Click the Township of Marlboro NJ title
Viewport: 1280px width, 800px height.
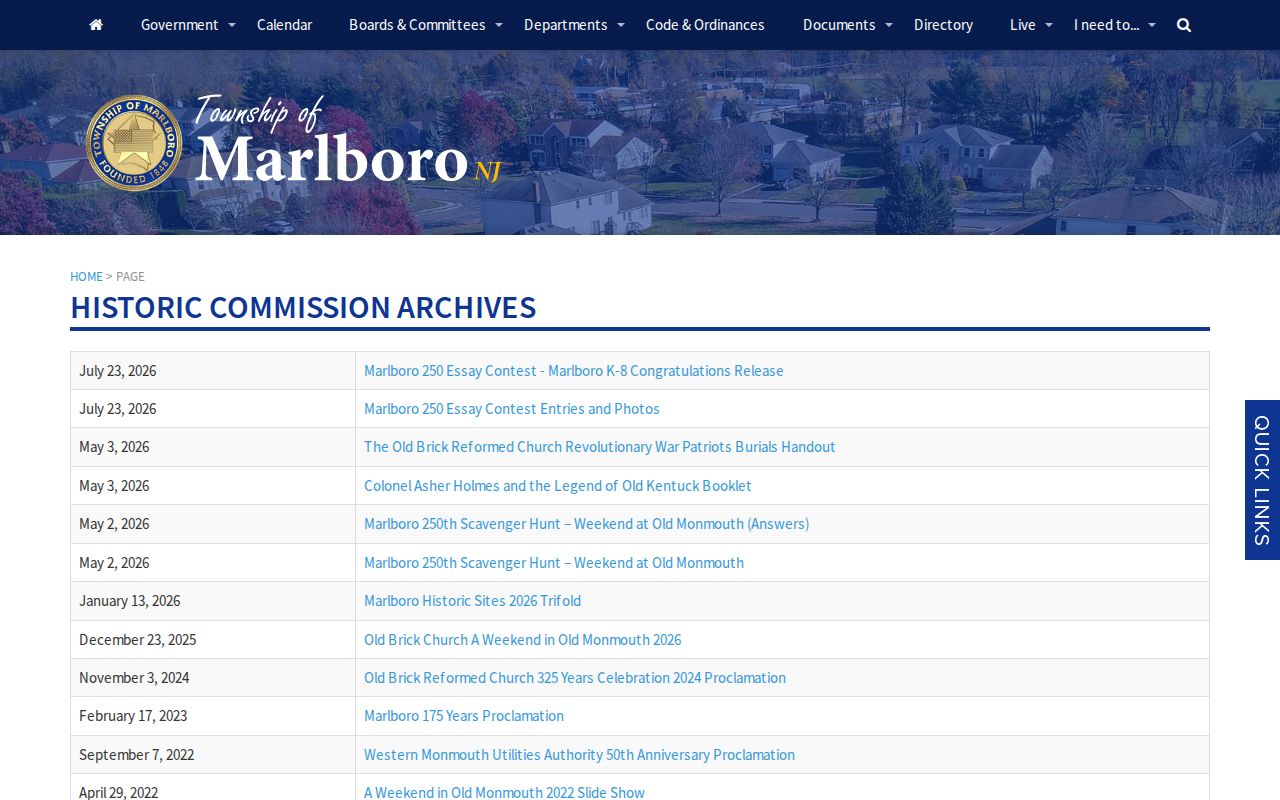point(346,140)
